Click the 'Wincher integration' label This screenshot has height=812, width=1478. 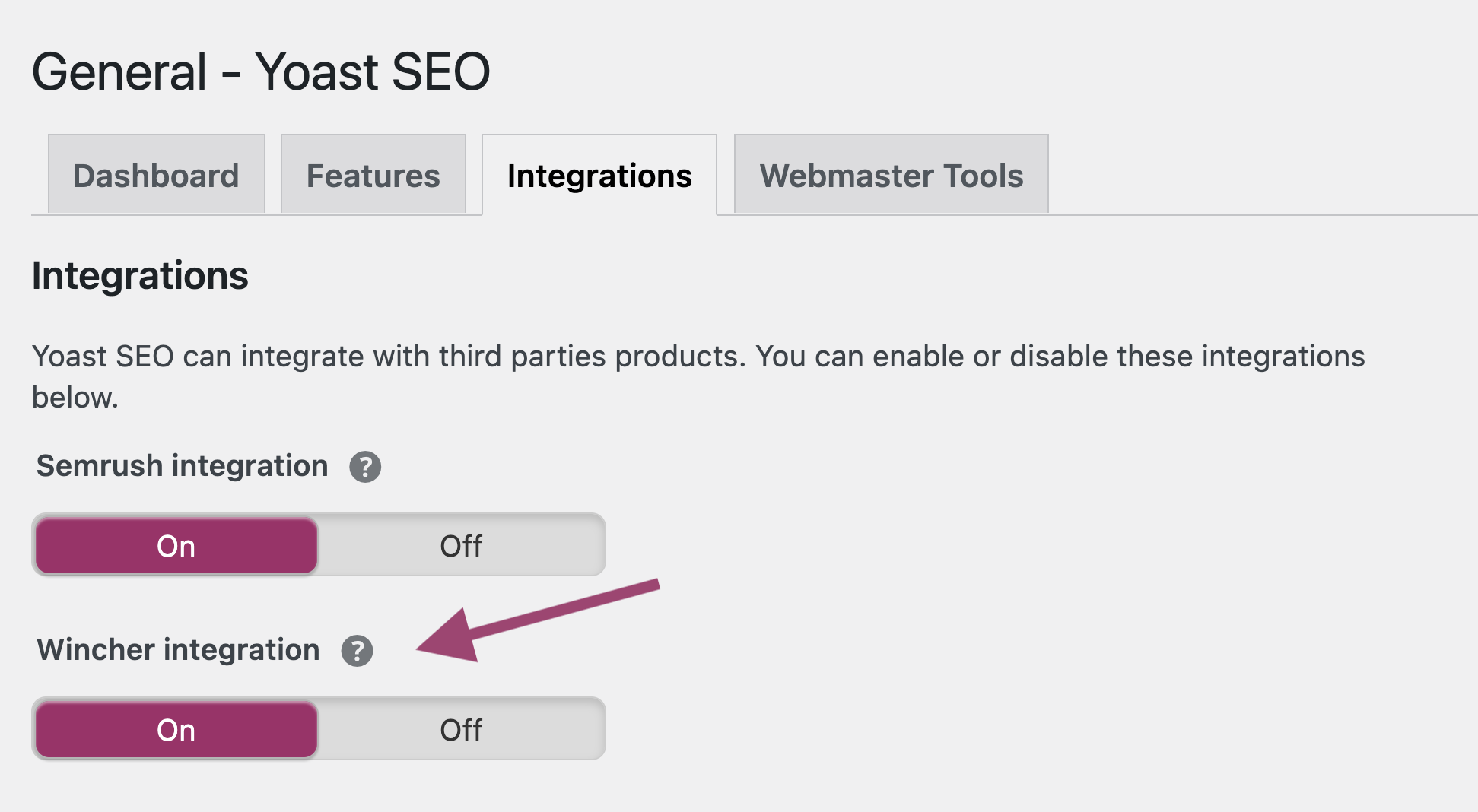coord(179,650)
